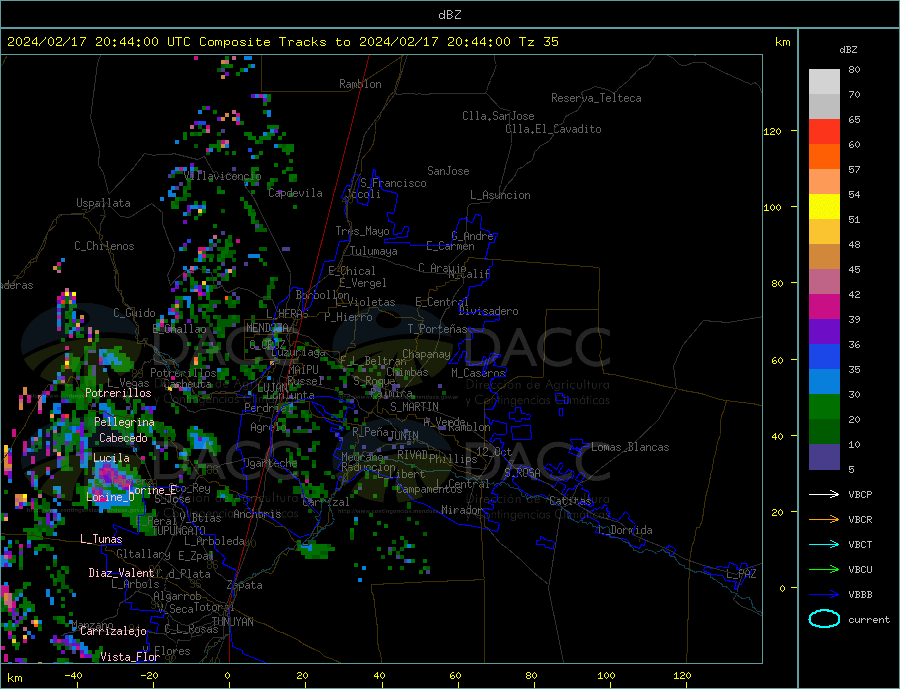Click the 'current' legend label
The height and width of the screenshot is (689, 900).
(x=869, y=620)
